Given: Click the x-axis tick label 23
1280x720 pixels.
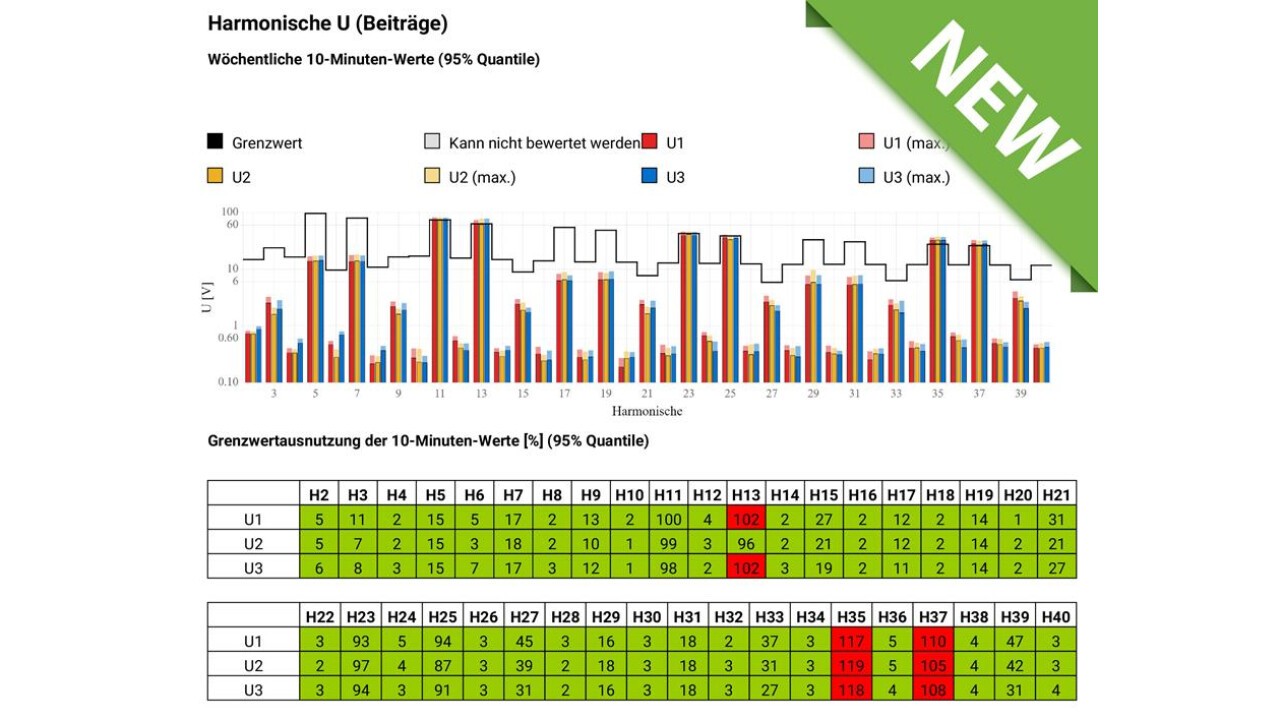Looking at the screenshot, I should click(688, 394).
